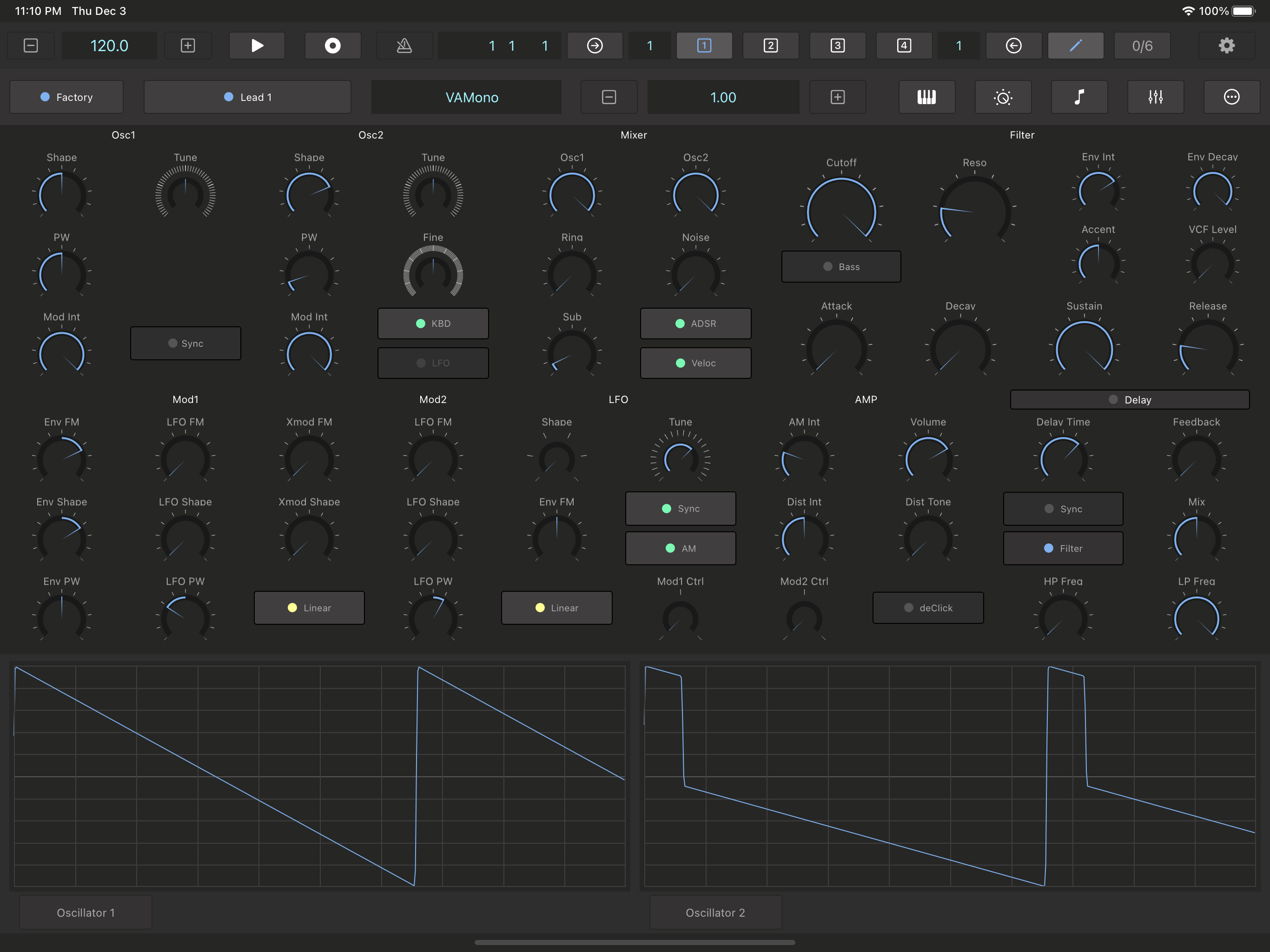Open the Factory bank selector

pyautogui.click(x=66, y=97)
